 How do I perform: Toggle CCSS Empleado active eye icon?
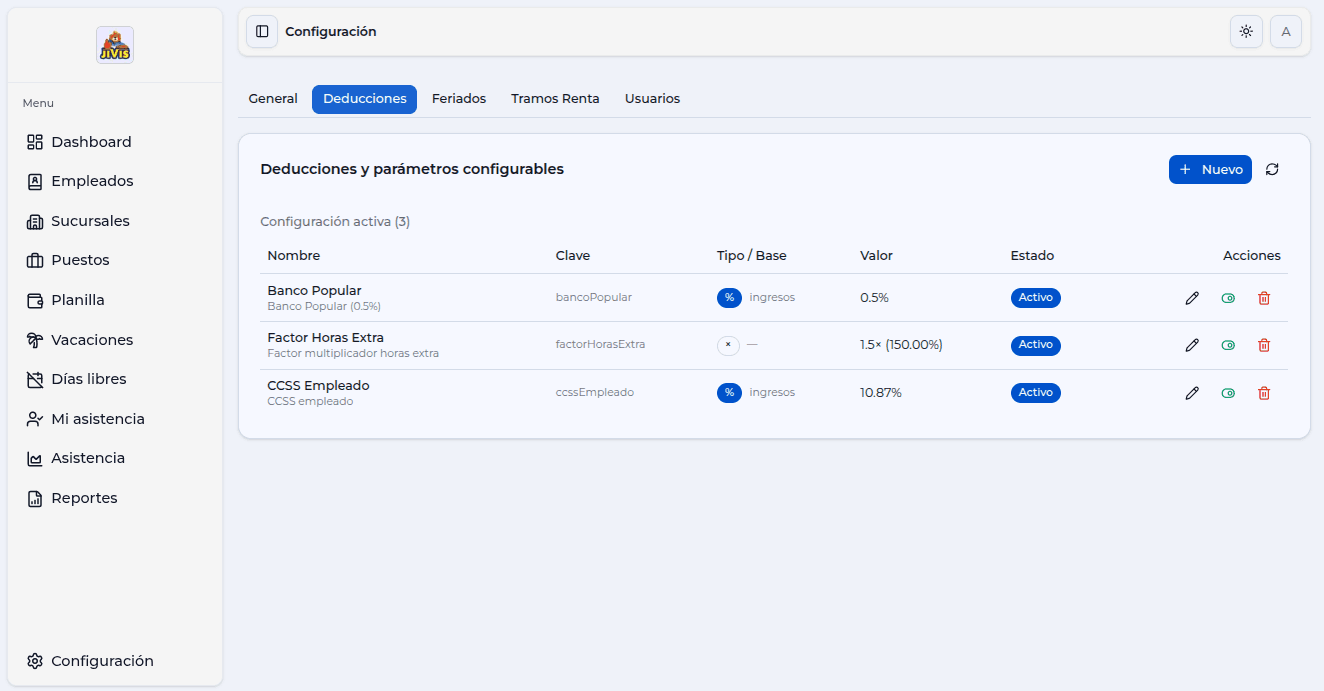tap(1228, 393)
